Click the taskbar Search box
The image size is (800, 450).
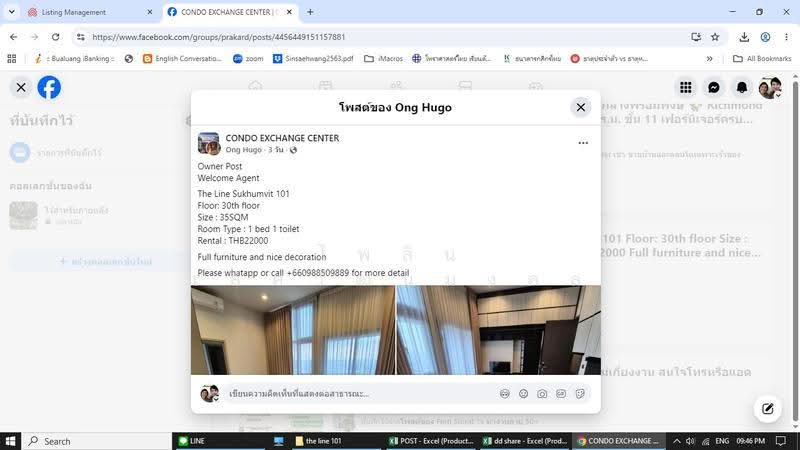coord(97,441)
